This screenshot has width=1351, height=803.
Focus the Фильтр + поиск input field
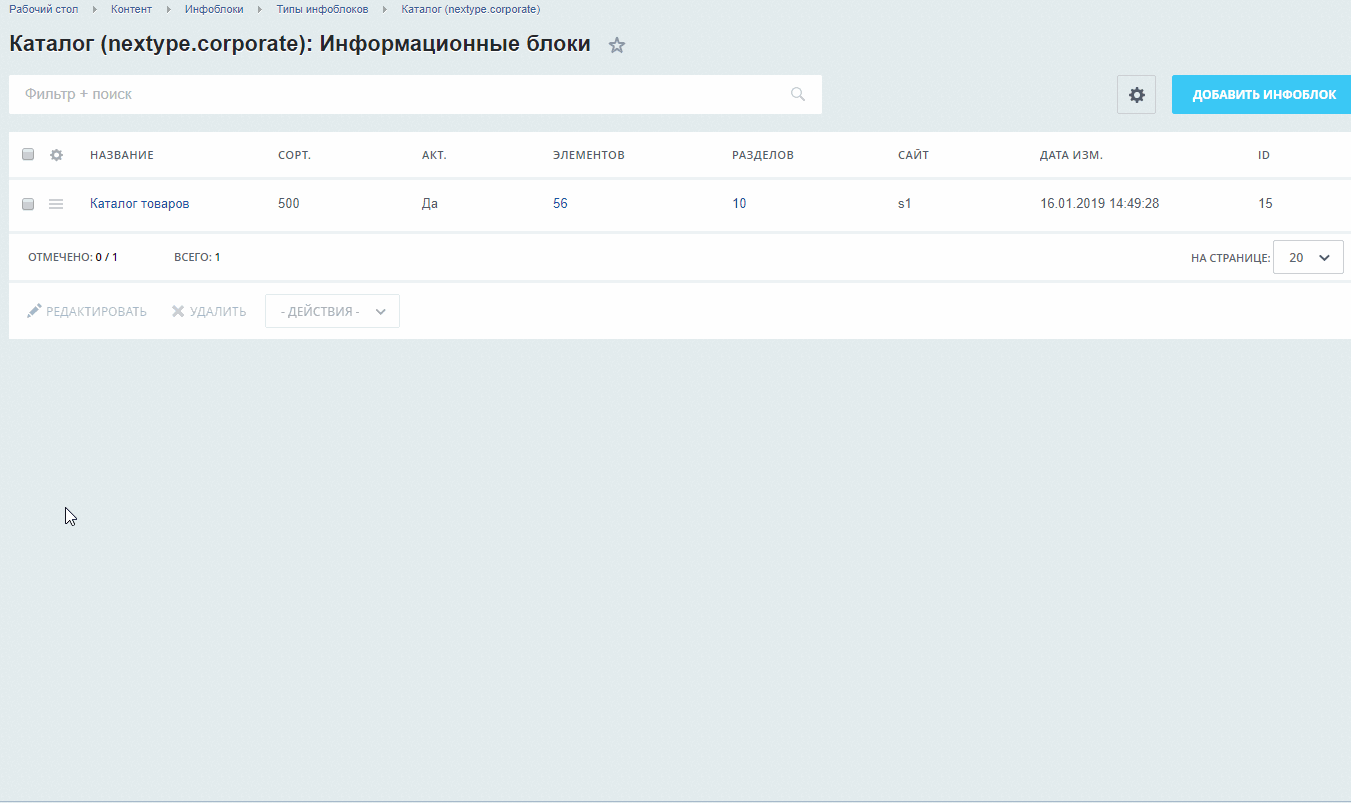point(400,94)
